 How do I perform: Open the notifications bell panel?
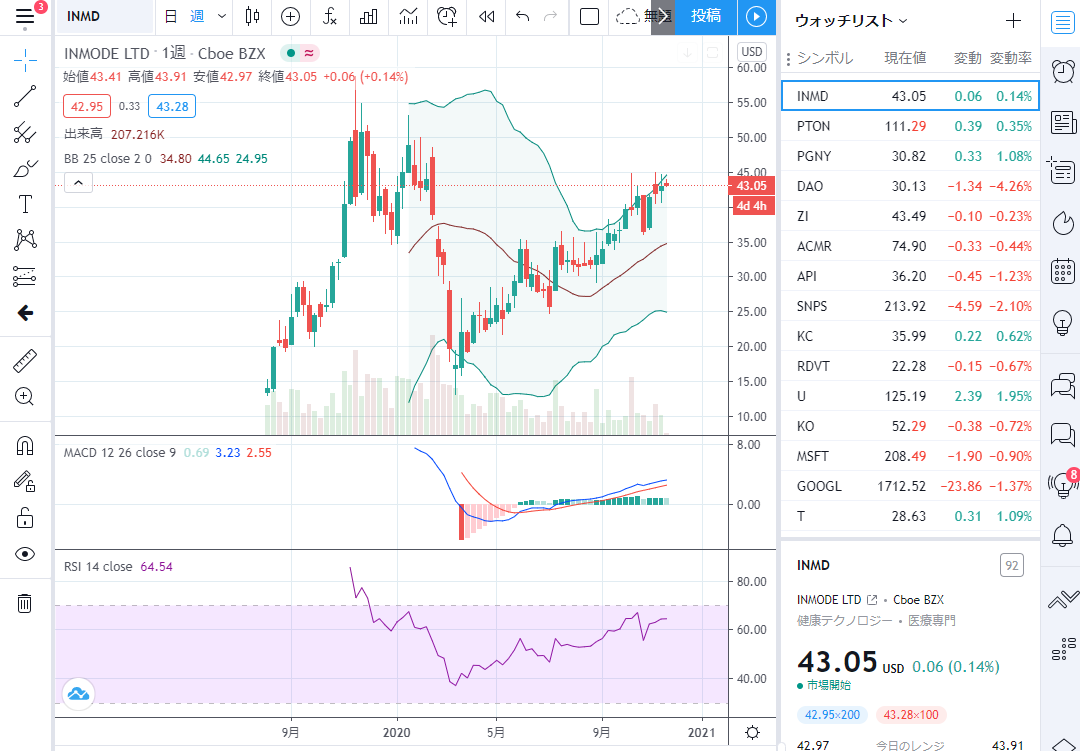pos(1062,534)
